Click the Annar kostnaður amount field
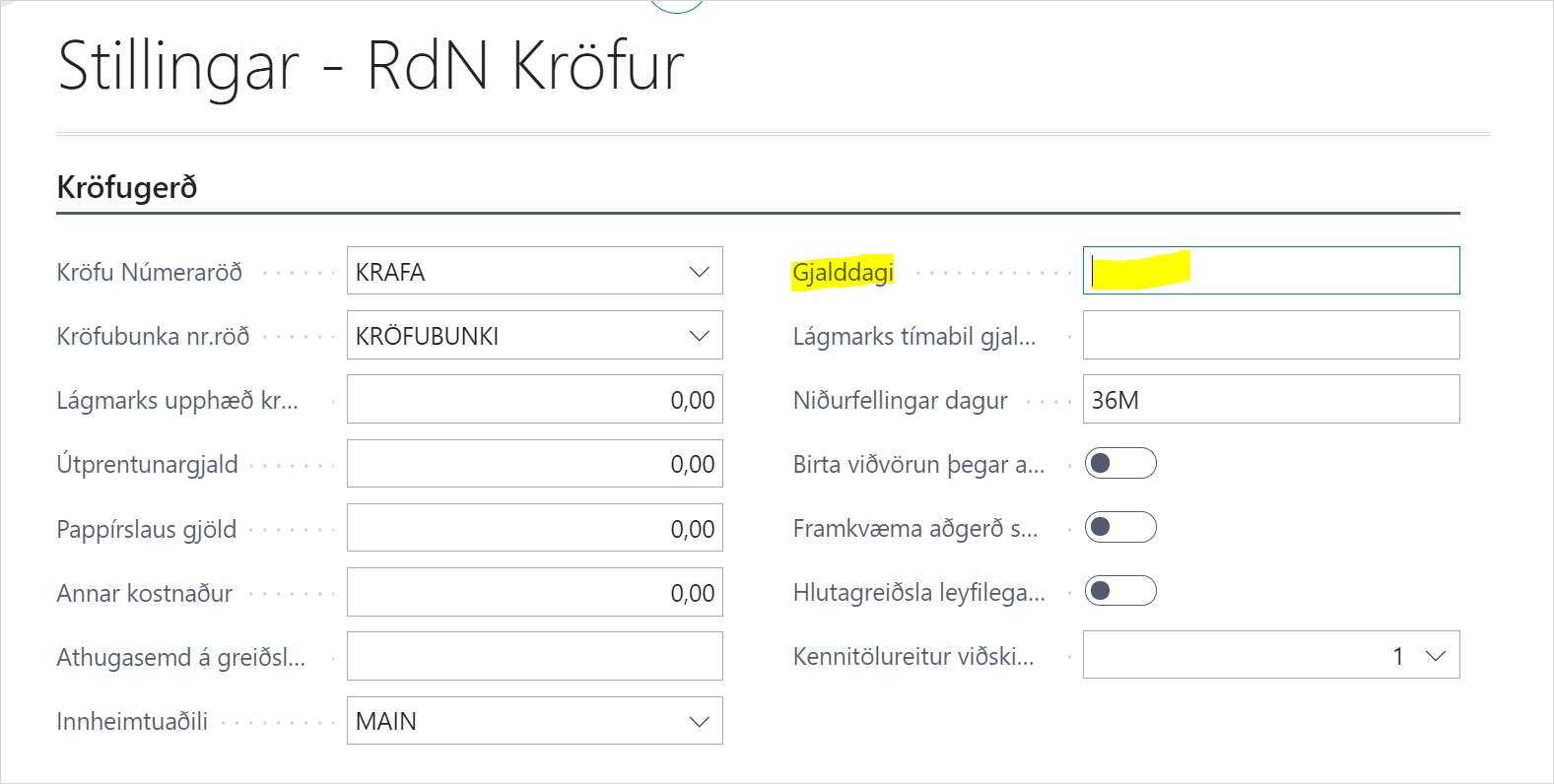Viewport: 1554px width, 784px height. 534,592
